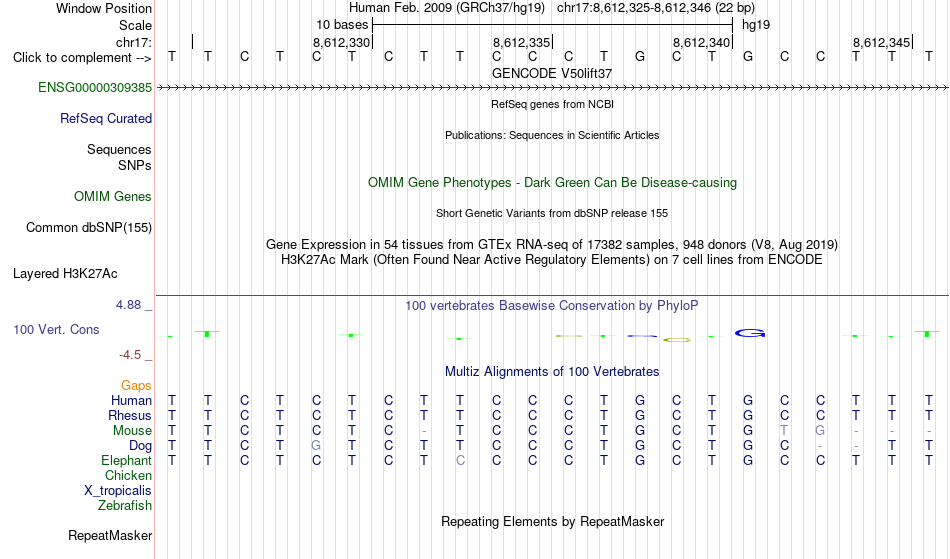Select the Mouse species row label
950x559 pixels.
pos(133,431)
